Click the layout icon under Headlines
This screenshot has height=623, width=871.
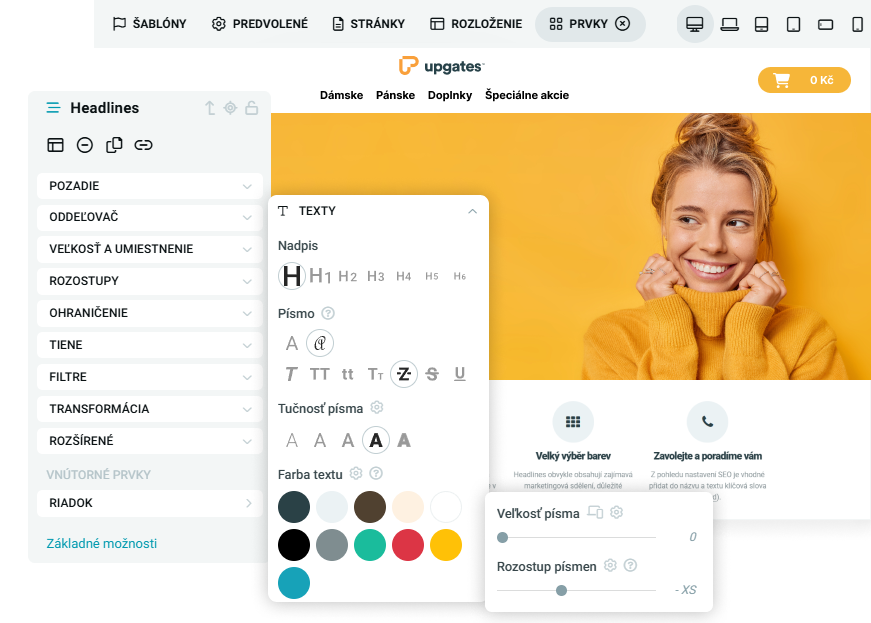[x=56, y=145]
